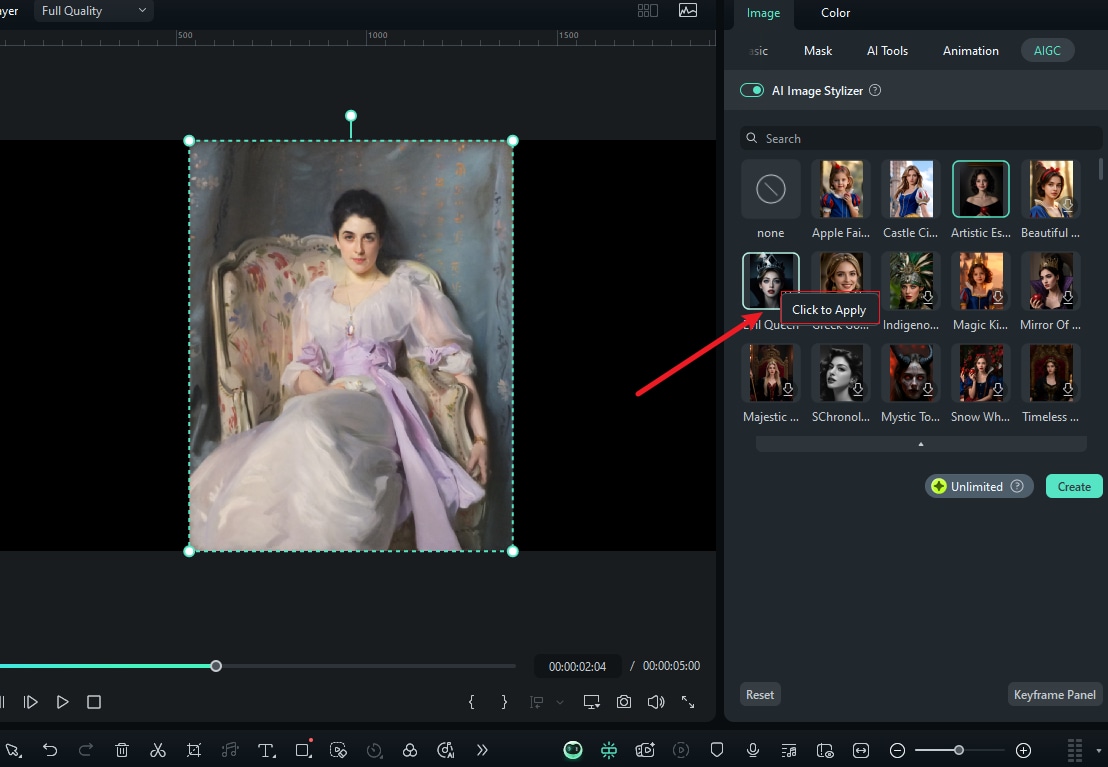Zoom out the timeline with minus
Screen dimensions: 1108x767
coord(897,750)
